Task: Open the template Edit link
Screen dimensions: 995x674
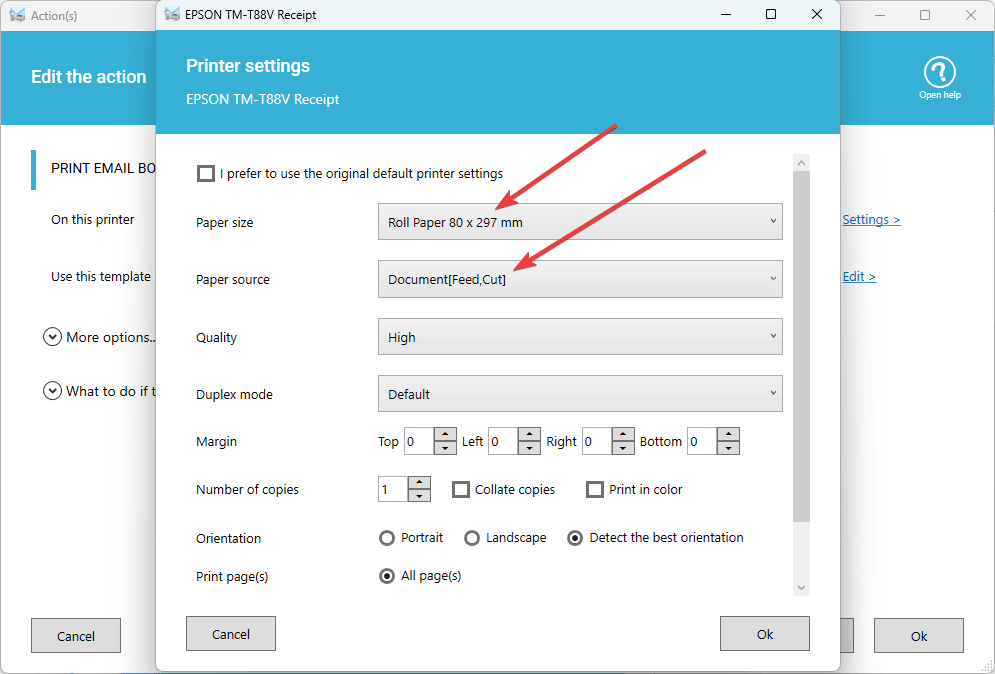Action: pos(859,277)
